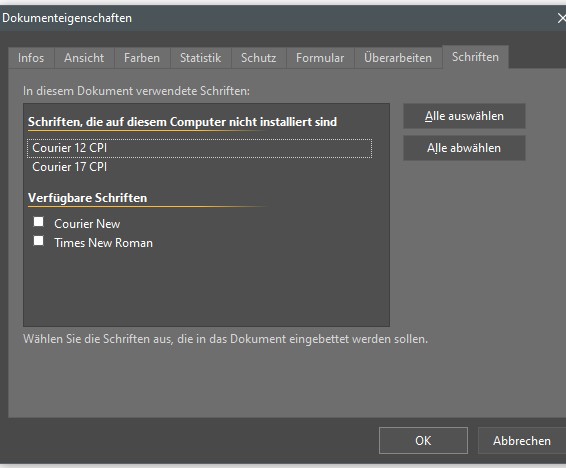Screen dimensions: 566x468
Task: Tick the Times New Roman checkbox
Action: point(39,241)
